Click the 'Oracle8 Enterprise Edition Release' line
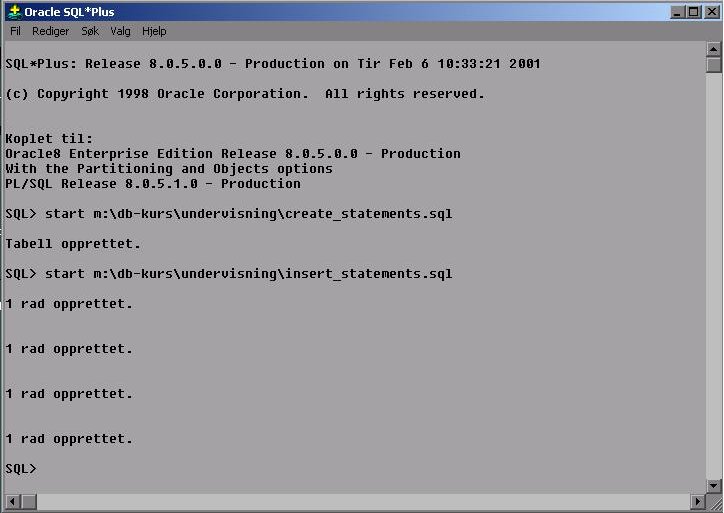The image size is (724, 513). (x=233, y=154)
